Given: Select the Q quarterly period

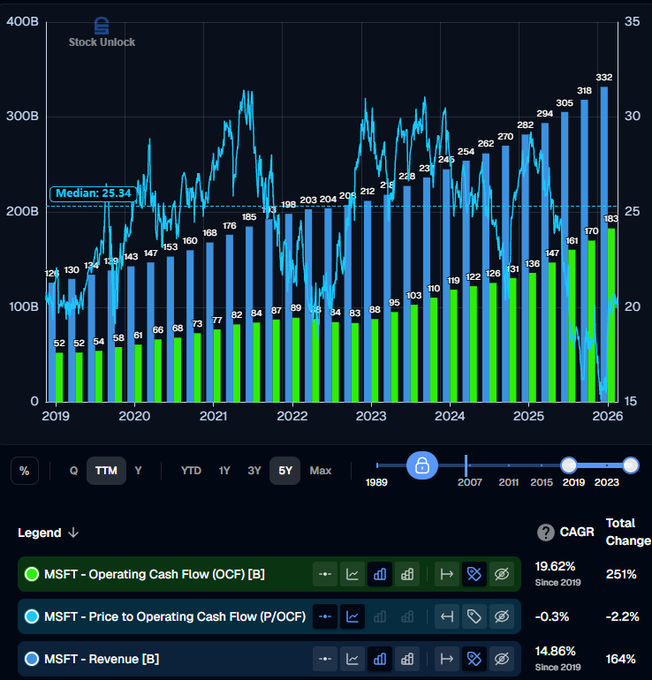Looking at the screenshot, I should (74, 471).
